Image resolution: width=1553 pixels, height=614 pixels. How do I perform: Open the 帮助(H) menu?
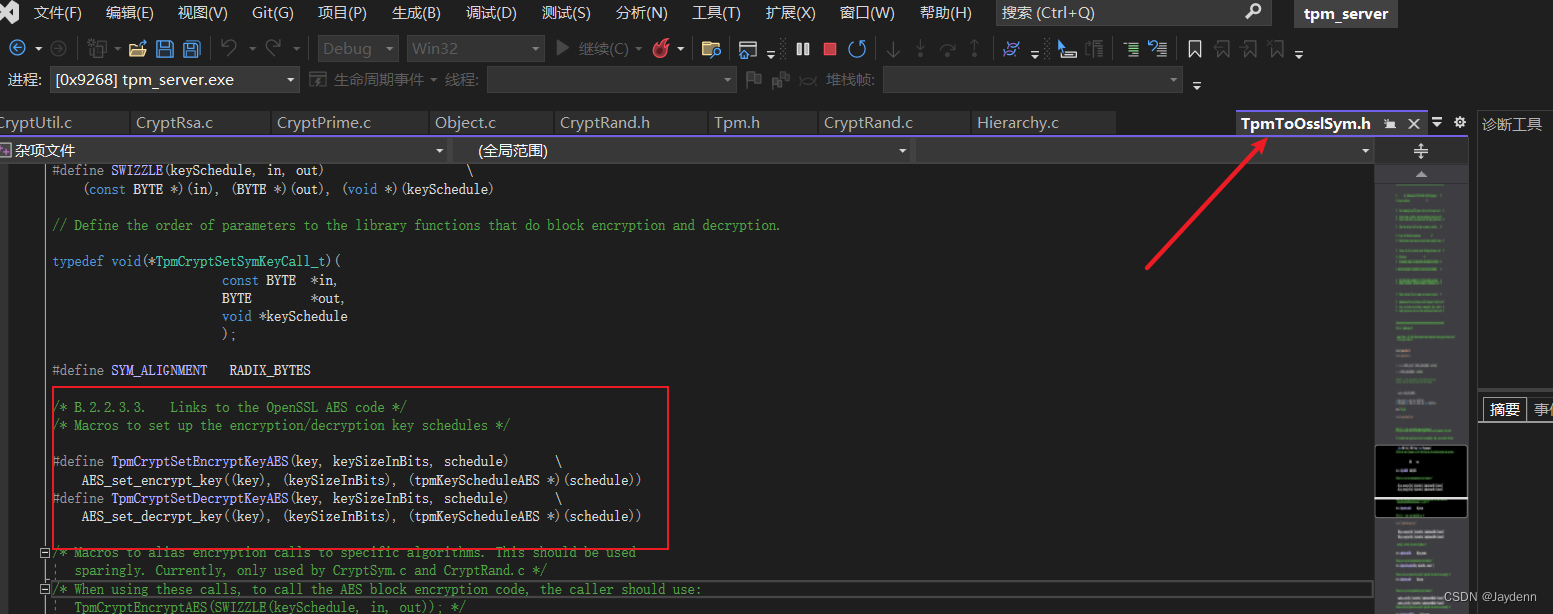tap(945, 13)
